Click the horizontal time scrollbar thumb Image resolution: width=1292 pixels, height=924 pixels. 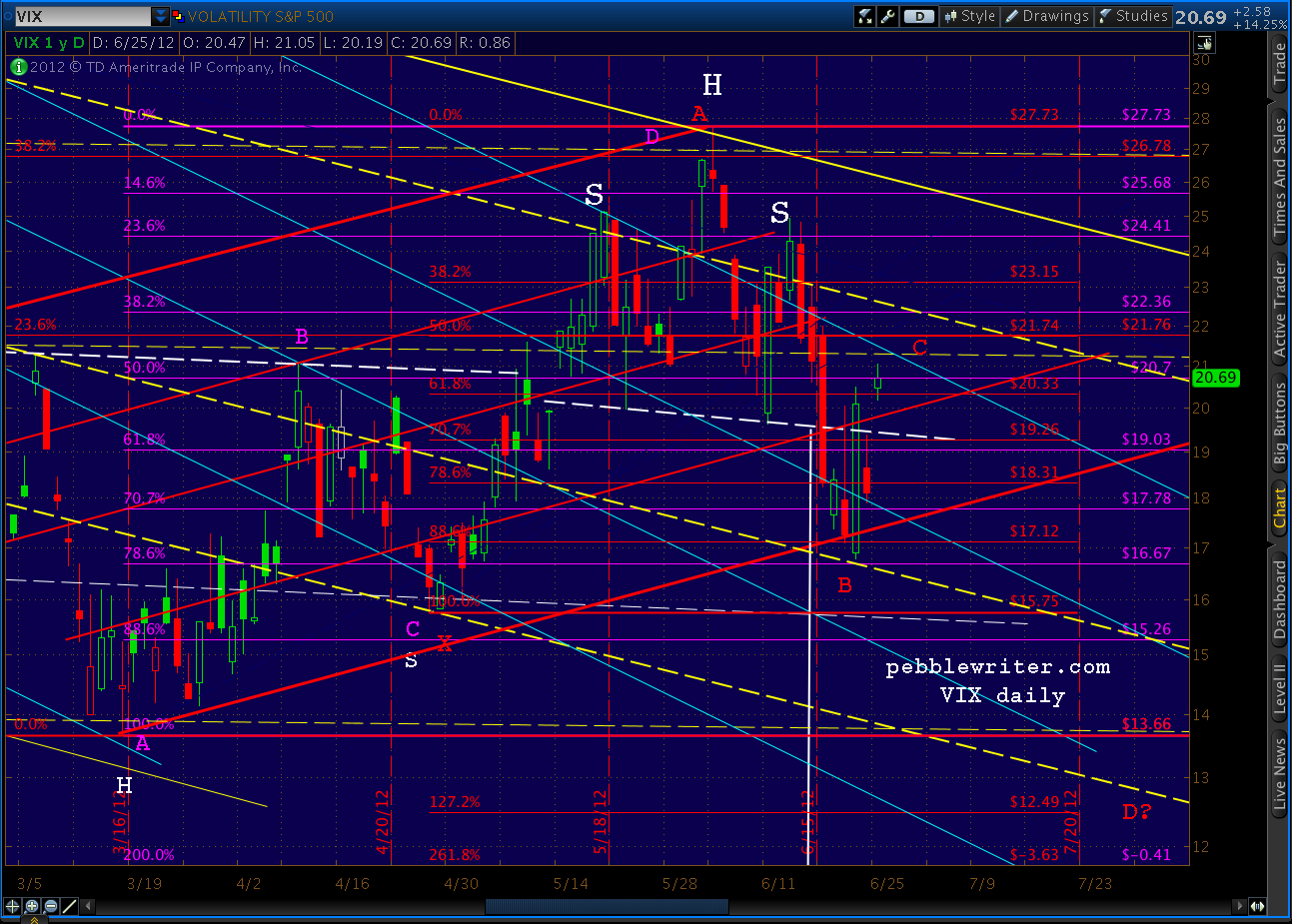[607, 906]
